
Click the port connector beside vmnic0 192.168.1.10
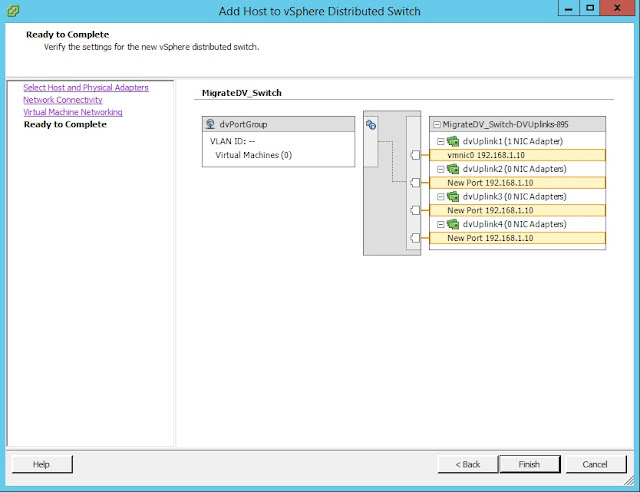[x=415, y=155]
